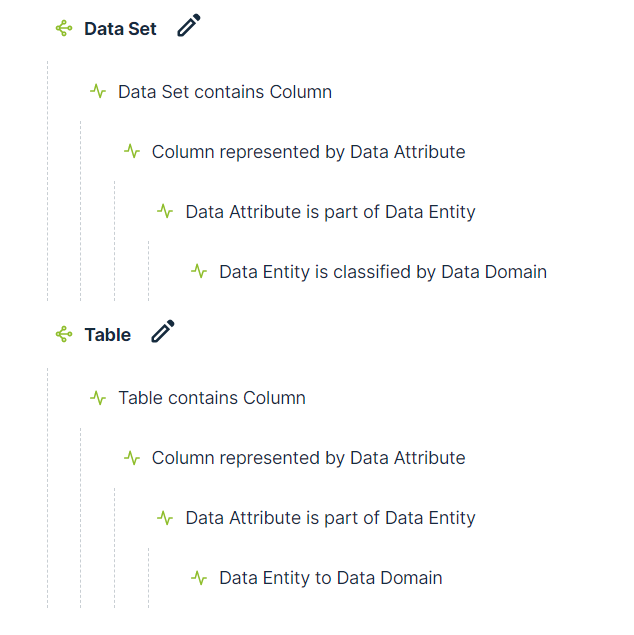Image resolution: width=634 pixels, height=635 pixels.
Task: Click the green node icon beside Data Set
Action: 64,29
